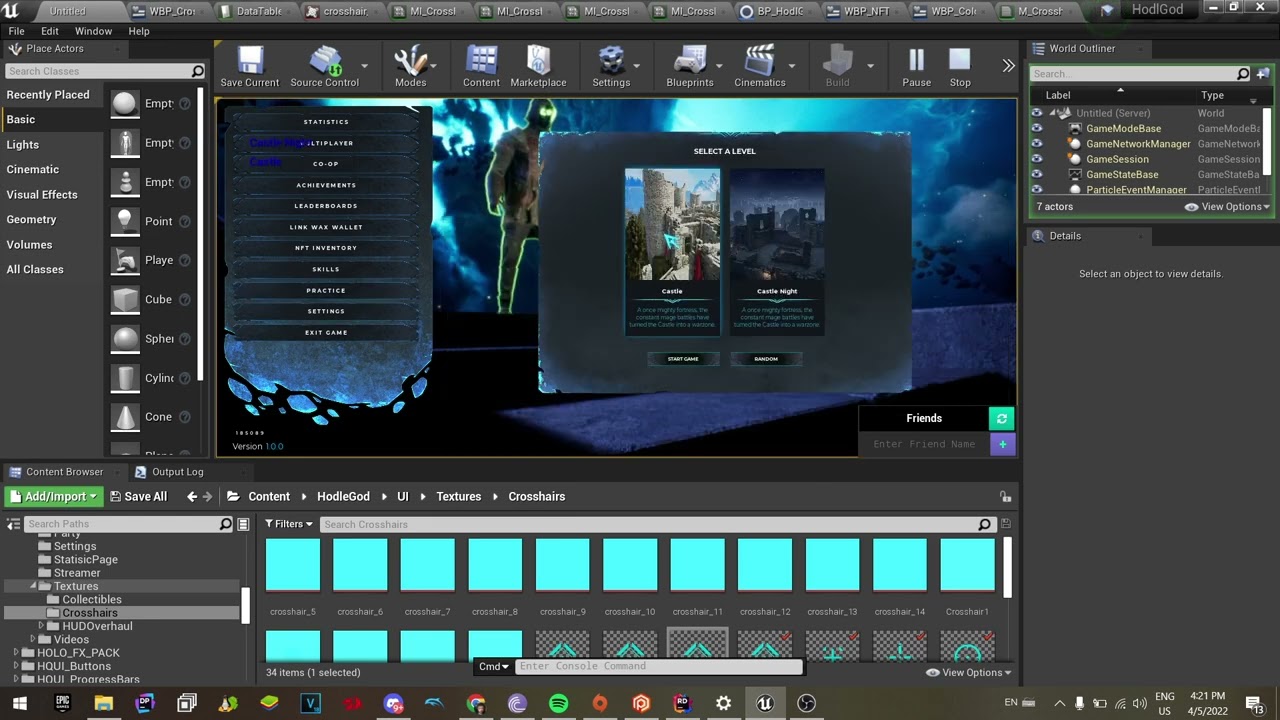Go back in Content Browser history
Image resolution: width=1280 pixels, height=720 pixels.
click(192, 497)
